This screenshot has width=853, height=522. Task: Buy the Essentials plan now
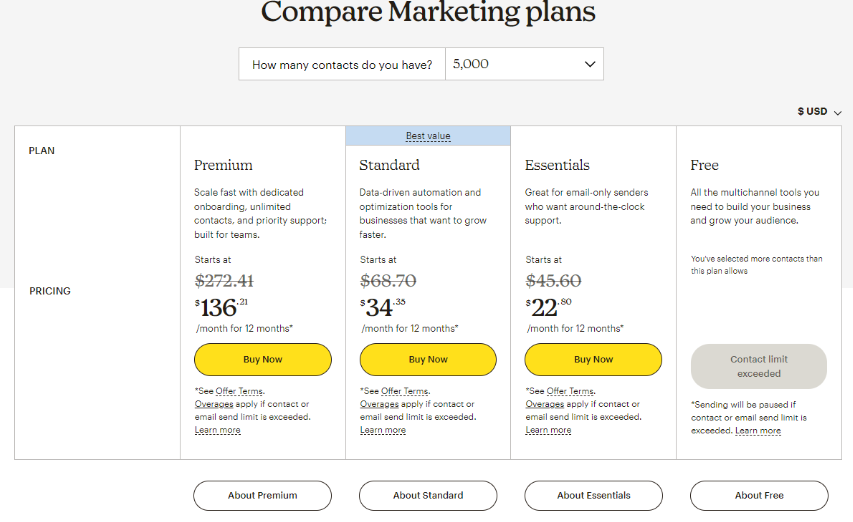pos(594,359)
